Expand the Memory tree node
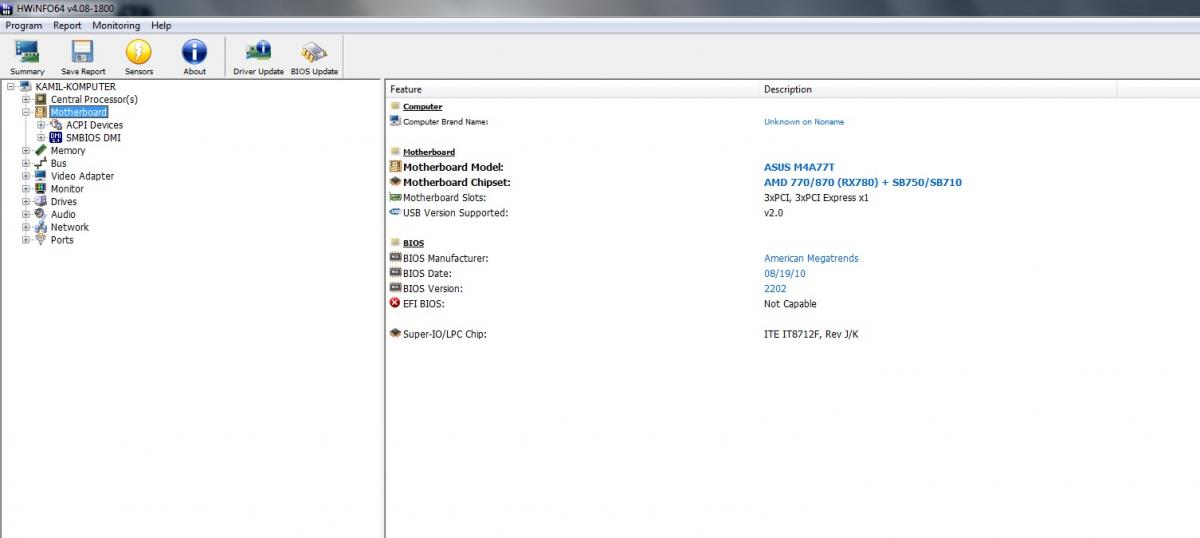The height and width of the screenshot is (538, 1200). 26,151
